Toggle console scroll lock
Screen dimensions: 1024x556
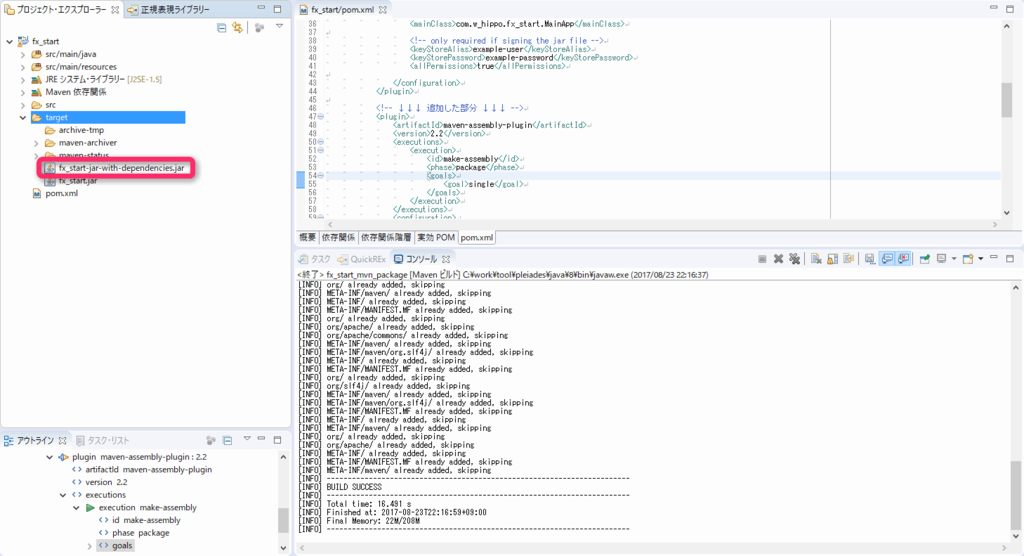coord(833,259)
